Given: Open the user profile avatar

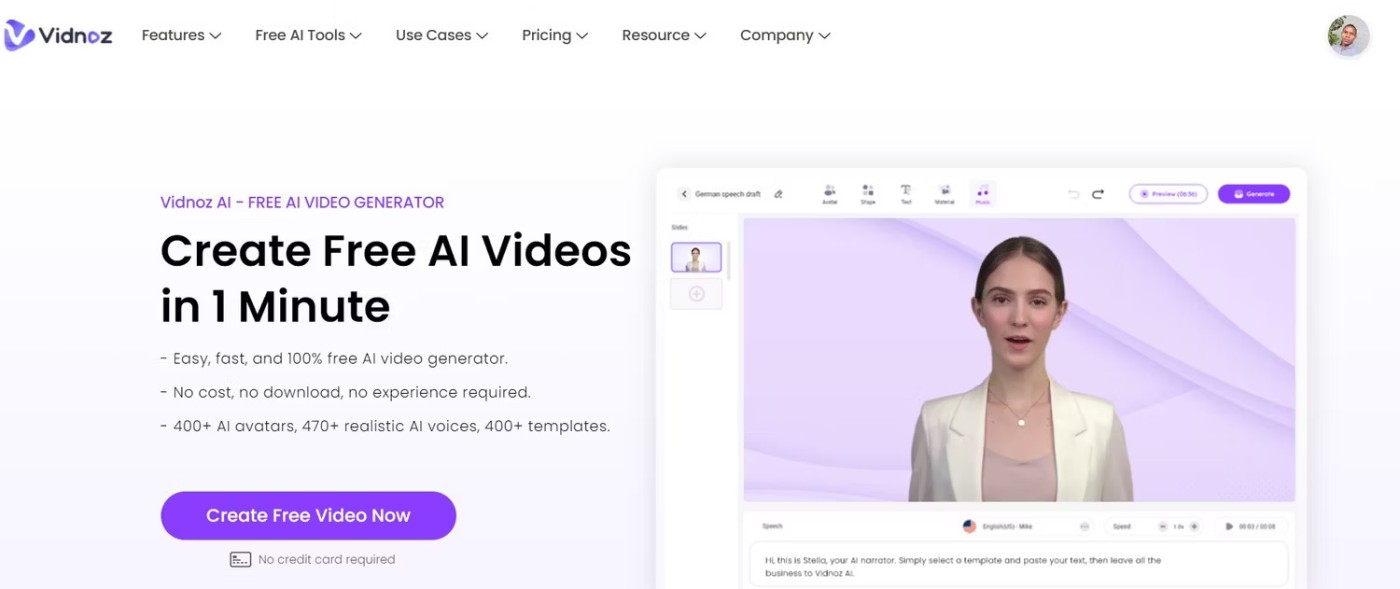Looking at the screenshot, I should (1348, 36).
